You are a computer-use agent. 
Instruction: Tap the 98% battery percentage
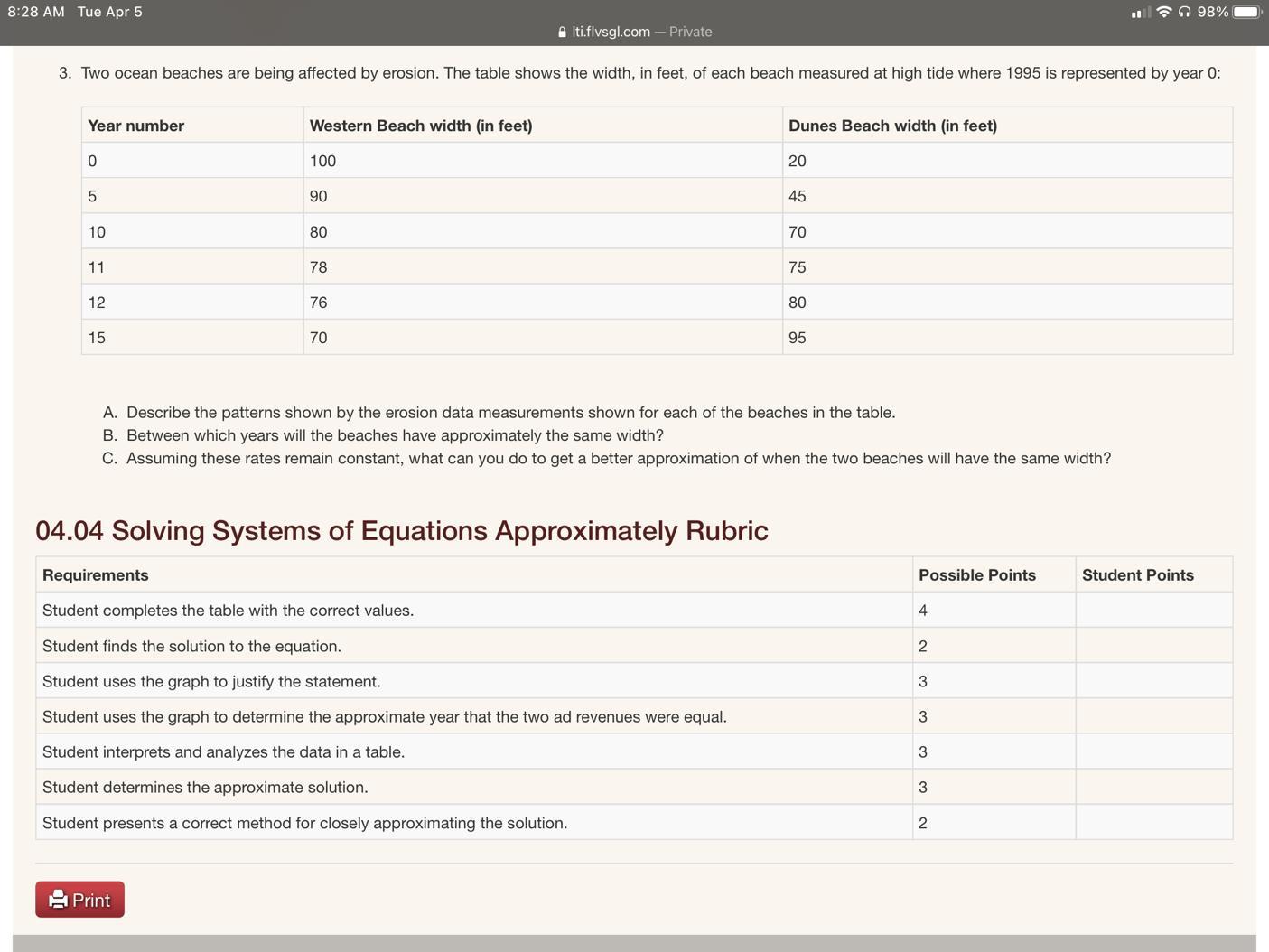point(1213,12)
